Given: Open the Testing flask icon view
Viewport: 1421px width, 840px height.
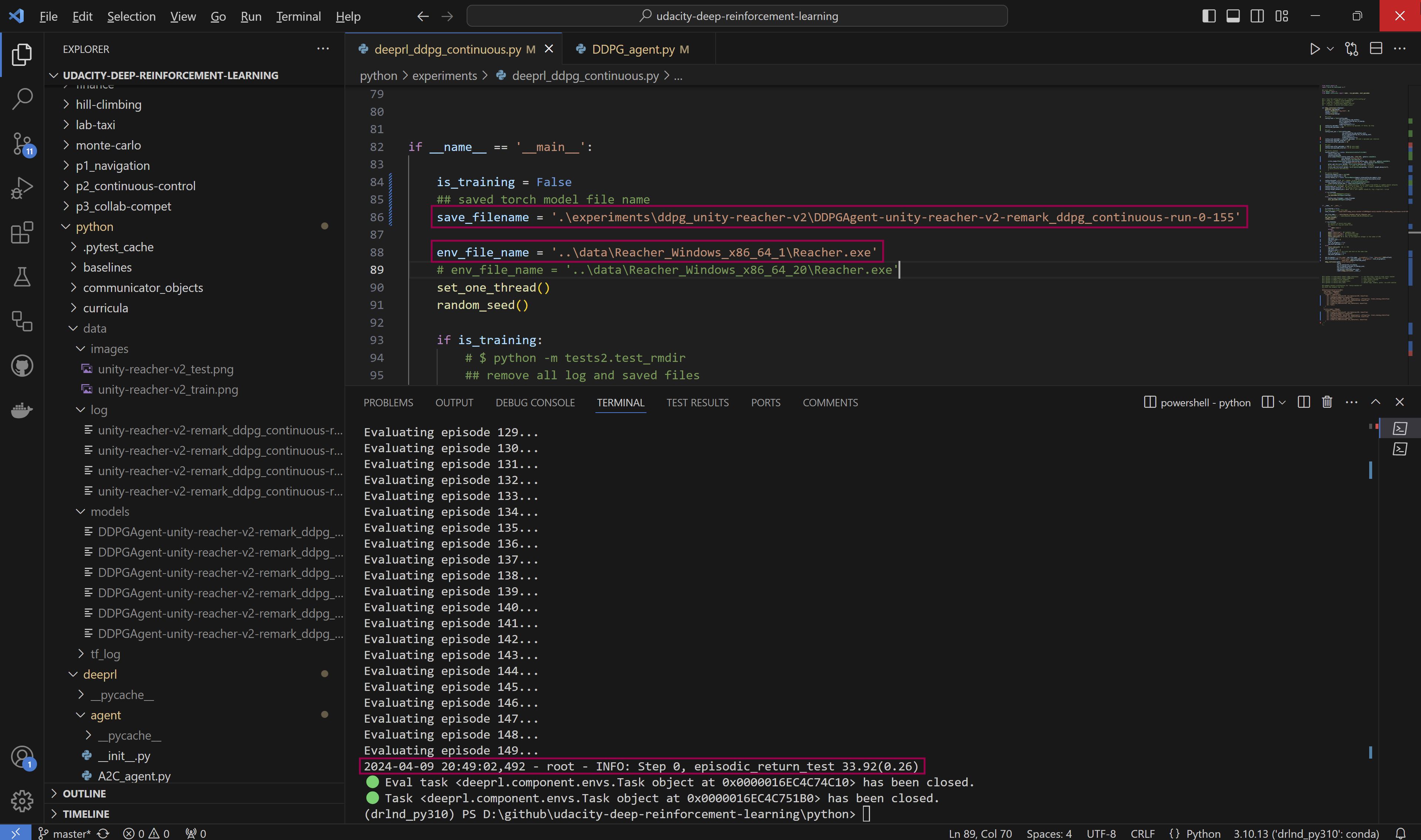Looking at the screenshot, I should (22, 277).
